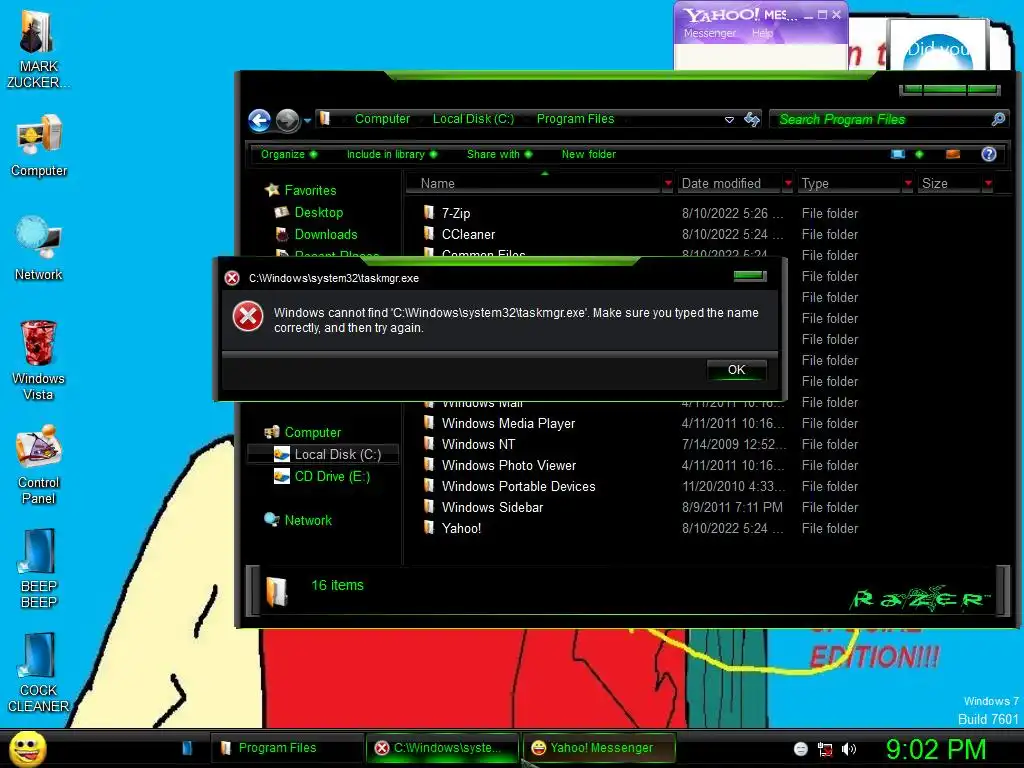
Task: Open the Share with menu
Action: click(x=500, y=154)
